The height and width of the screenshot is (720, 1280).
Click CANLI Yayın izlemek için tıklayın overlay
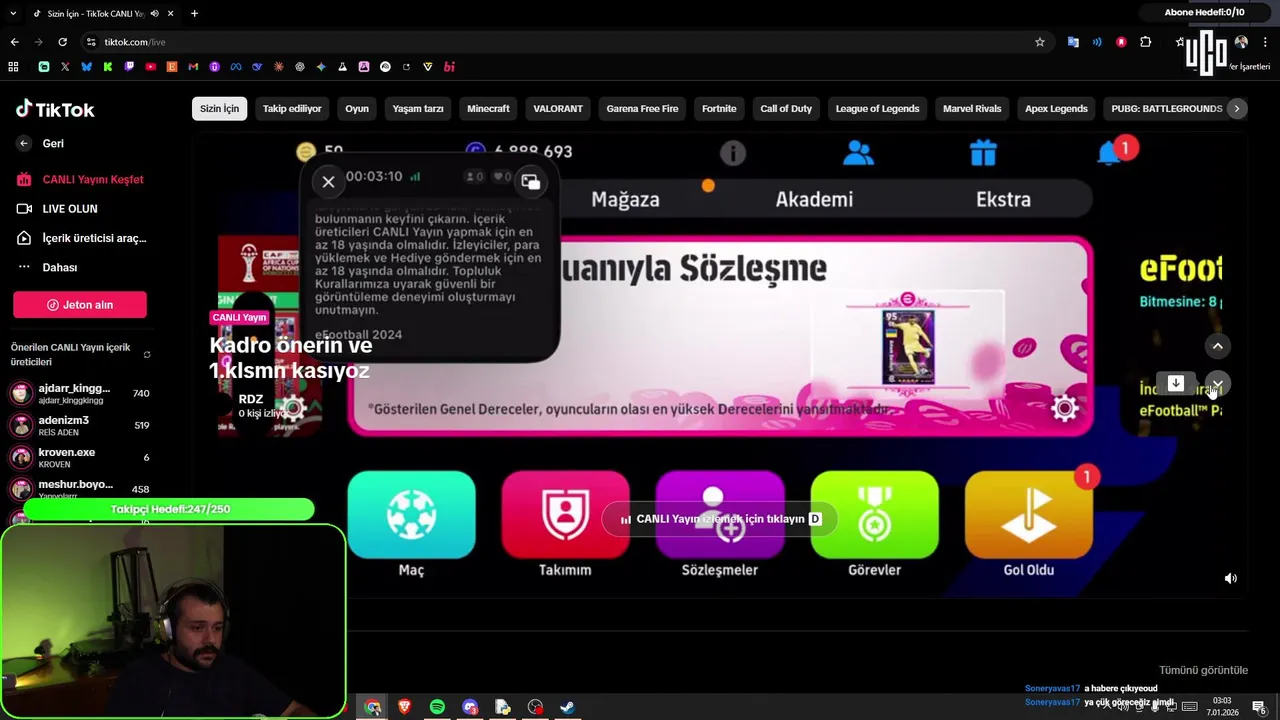pyautogui.click(x=720, y=519)
